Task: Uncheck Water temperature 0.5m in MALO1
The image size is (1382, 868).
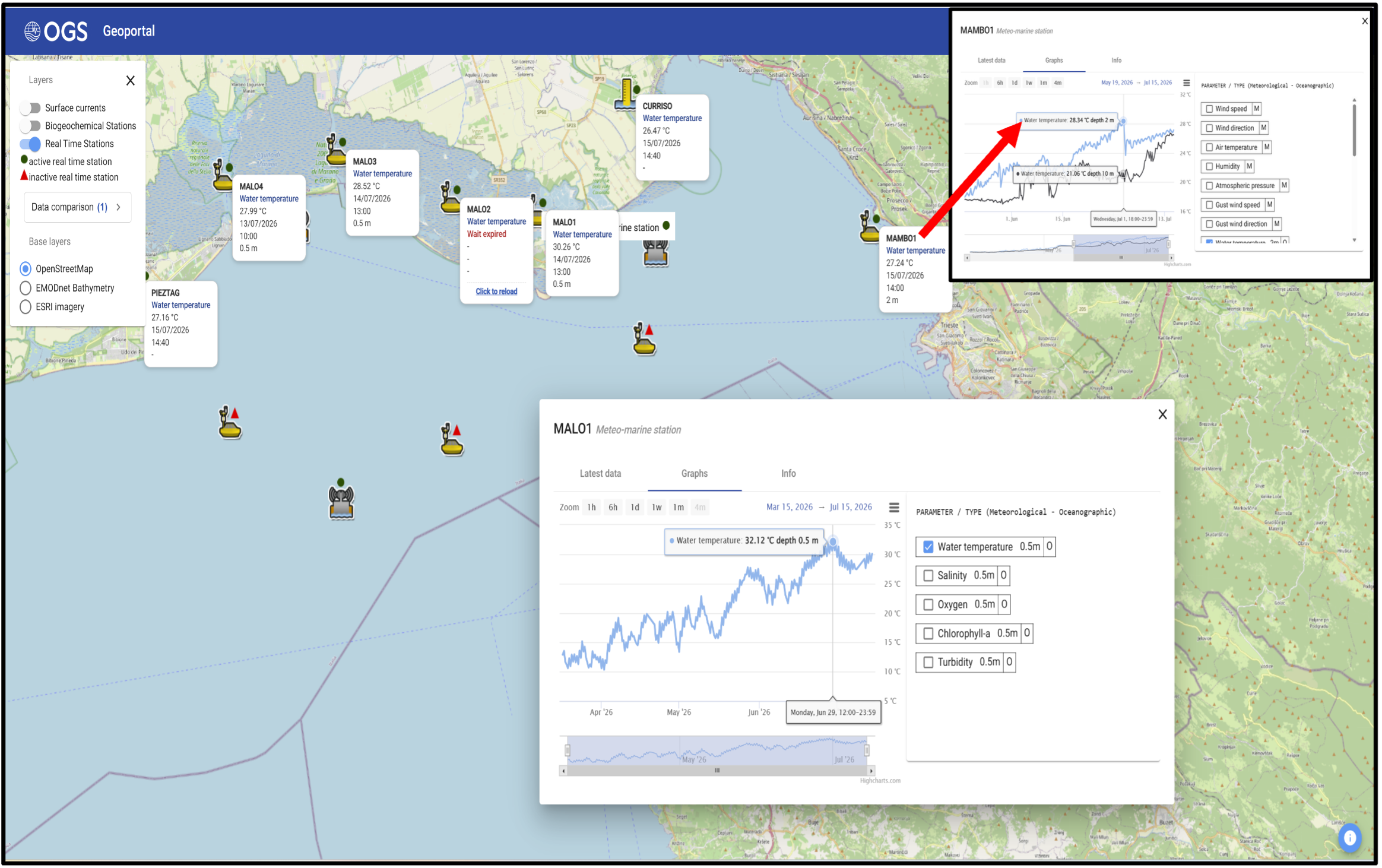Action: [x=928, y=547]
